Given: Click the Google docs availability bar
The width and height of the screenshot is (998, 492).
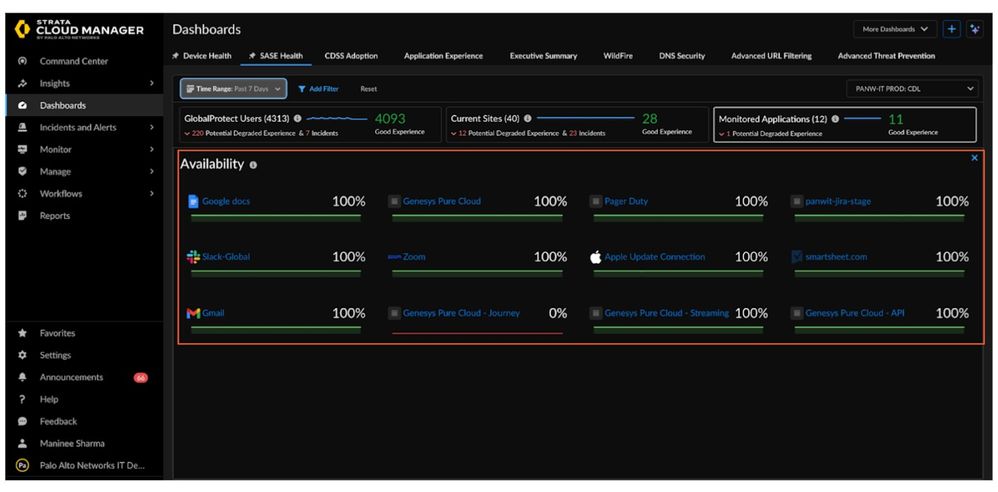Looking at the screenshot, I should point(276,217).
